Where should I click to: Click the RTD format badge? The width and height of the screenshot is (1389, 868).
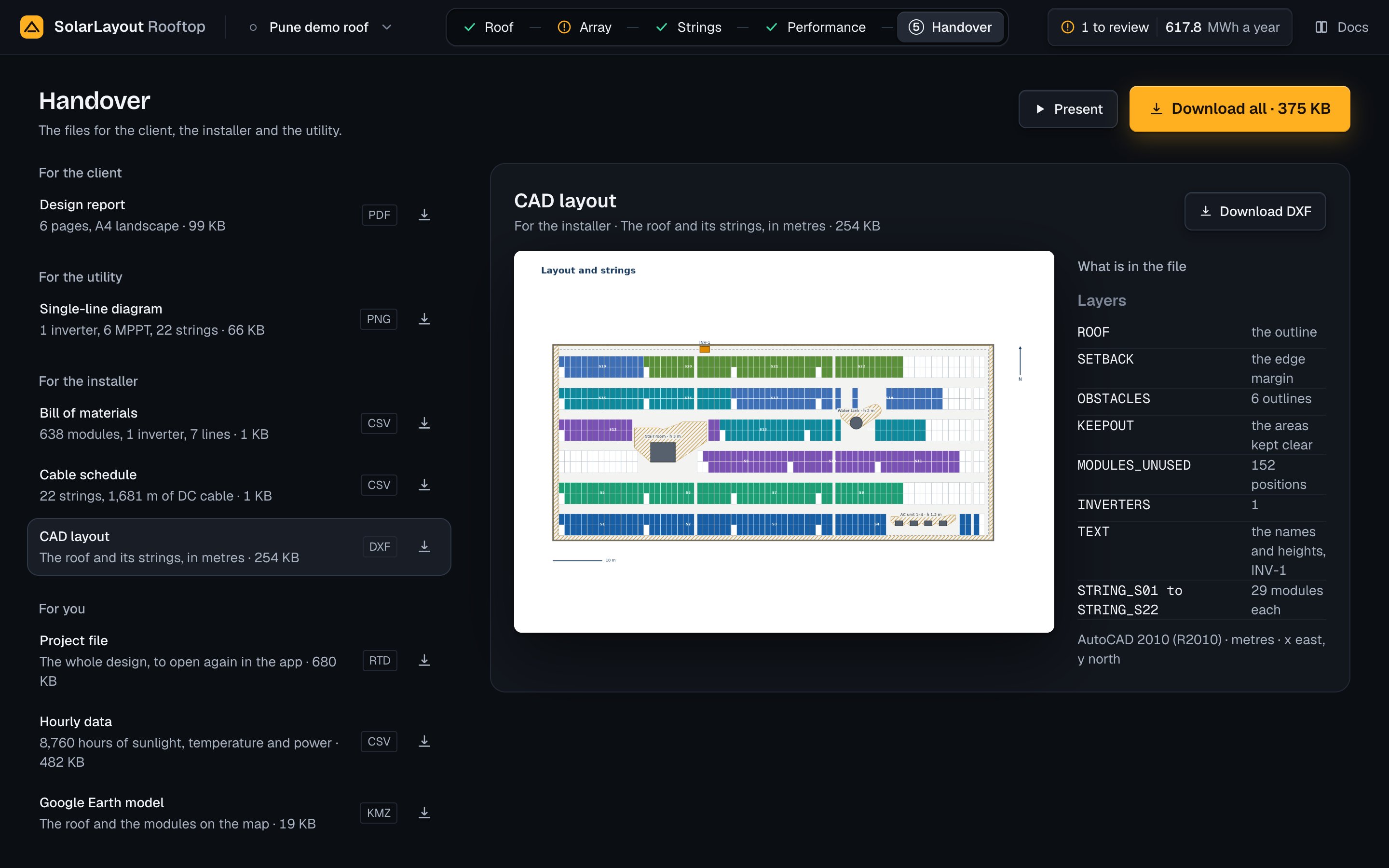(380, 661)
